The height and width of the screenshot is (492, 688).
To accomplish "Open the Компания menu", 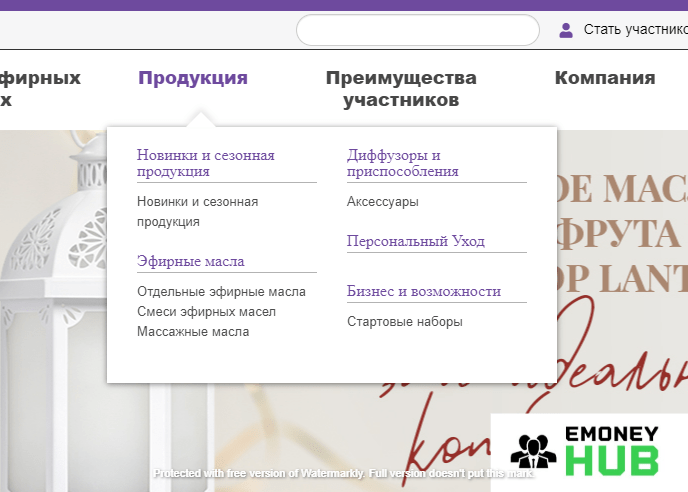I will click(x=605, y=78).
